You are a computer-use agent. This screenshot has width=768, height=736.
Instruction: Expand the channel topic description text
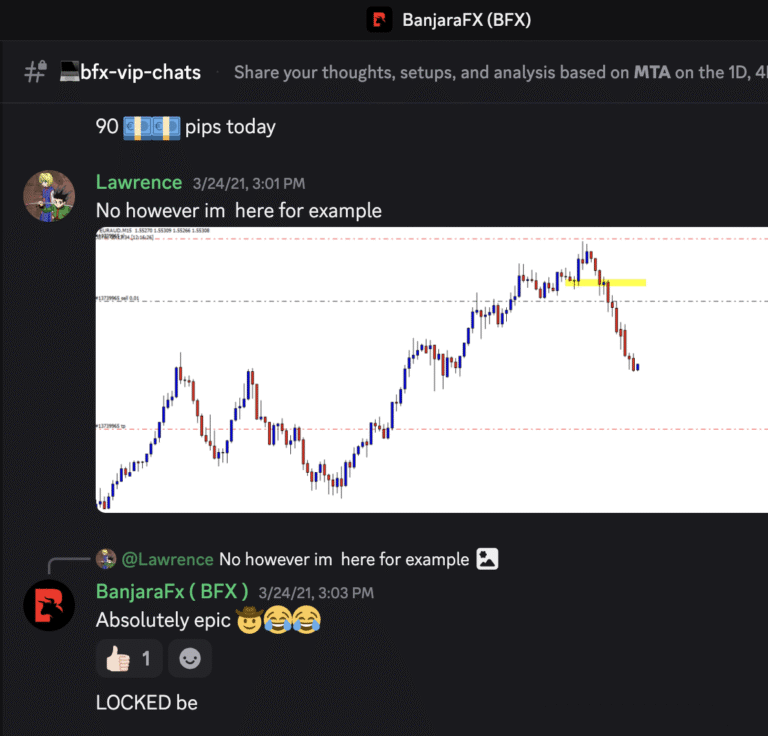click(x=501, y=72)
